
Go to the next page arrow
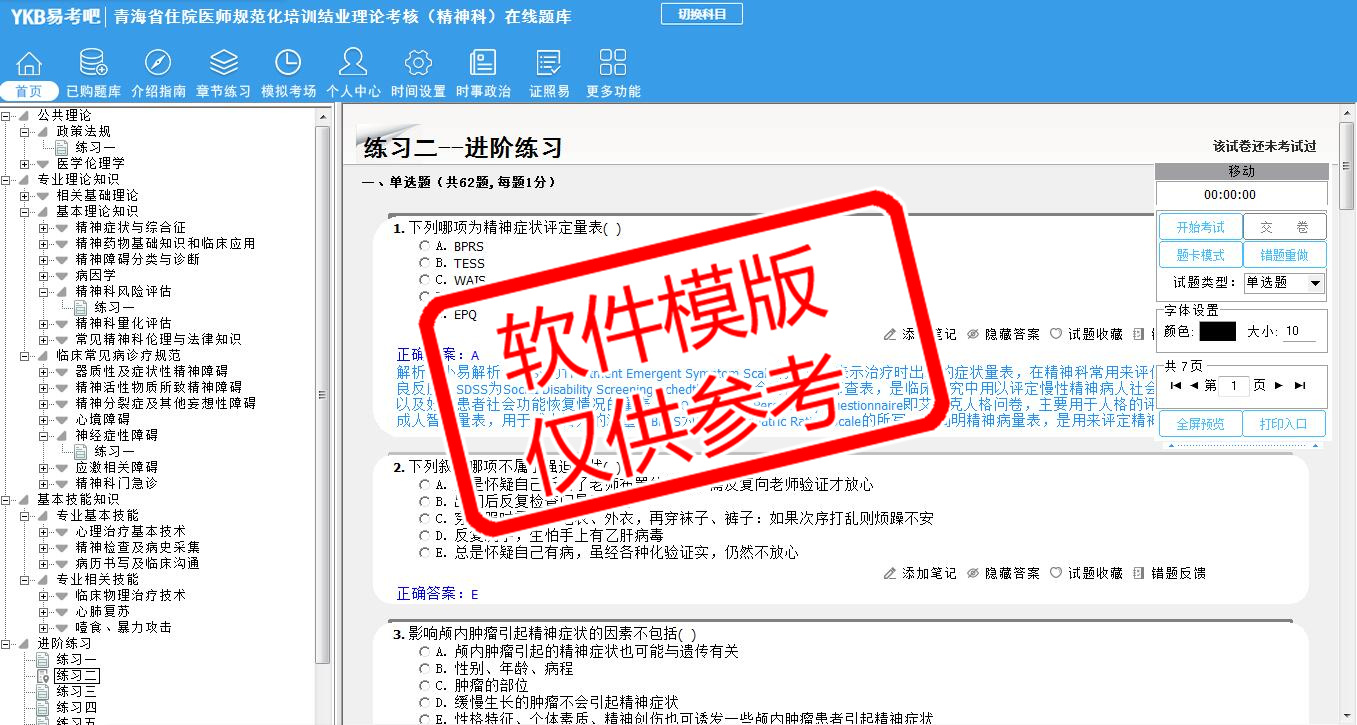point(1278,385)
